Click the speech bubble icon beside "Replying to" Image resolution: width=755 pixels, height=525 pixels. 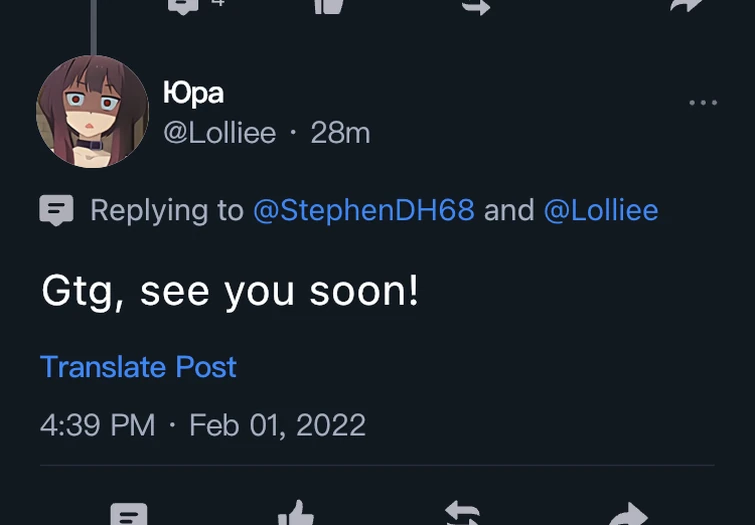pos(57,210)
